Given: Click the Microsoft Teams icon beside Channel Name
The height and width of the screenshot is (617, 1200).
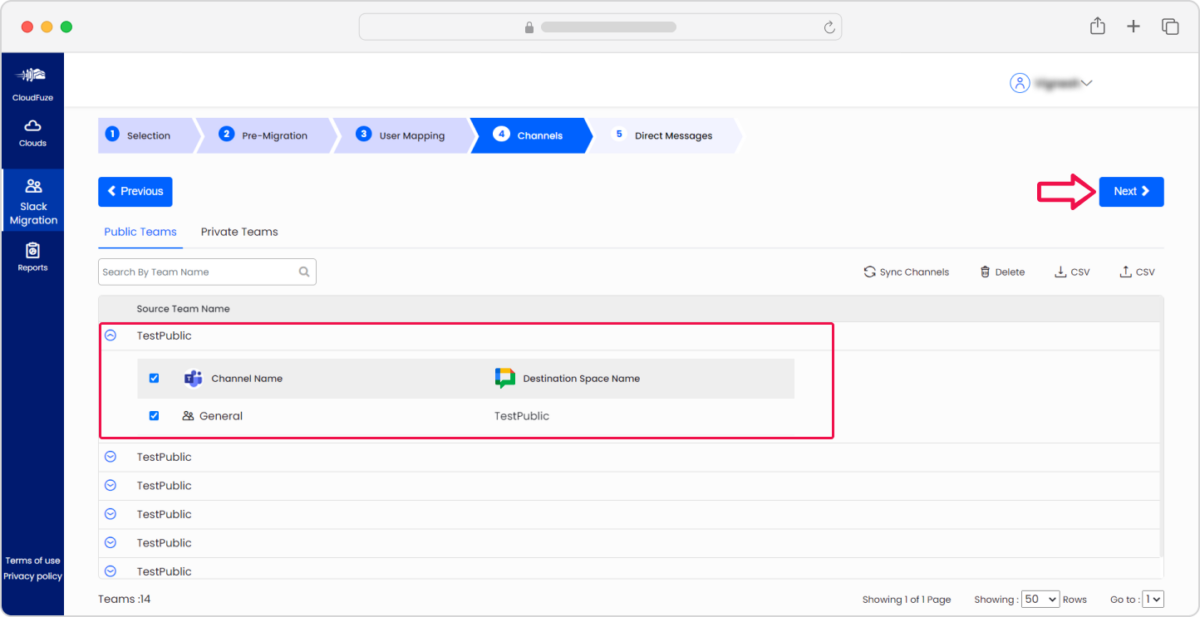Looking at the screenshot, I should [x=192, y=378].
